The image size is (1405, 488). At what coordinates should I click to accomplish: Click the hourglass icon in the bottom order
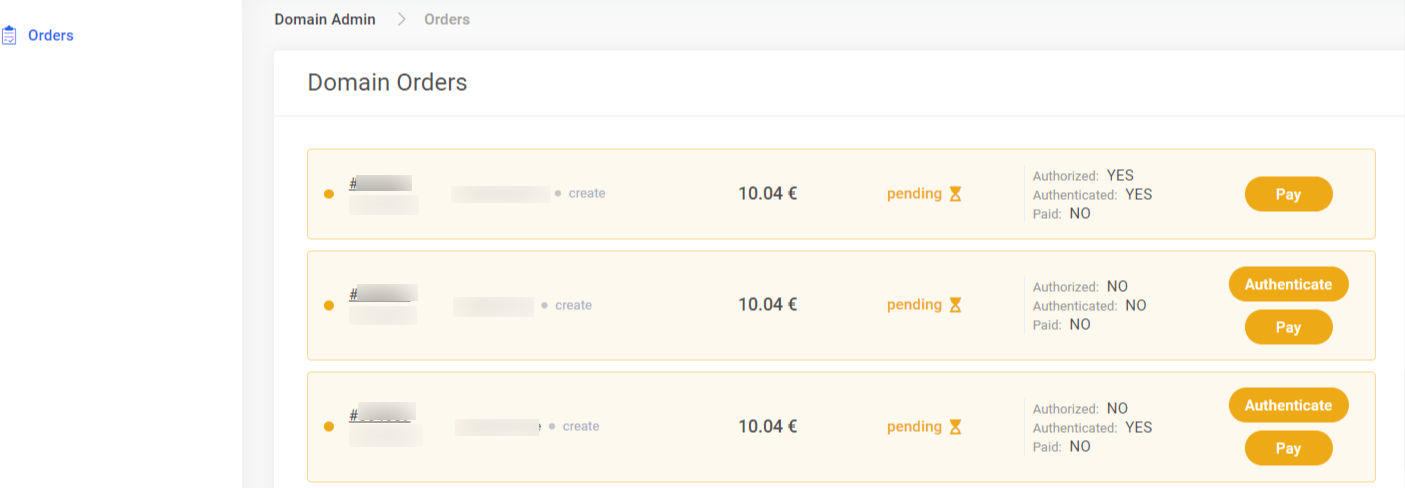click(955, 427)
